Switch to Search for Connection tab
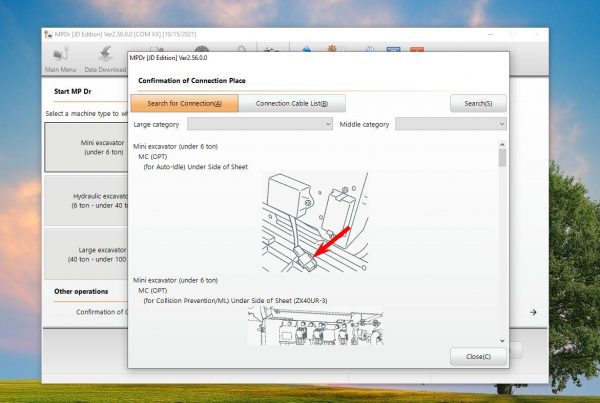The width and height of the screenshot is (600, 403). tap(184, 103)
